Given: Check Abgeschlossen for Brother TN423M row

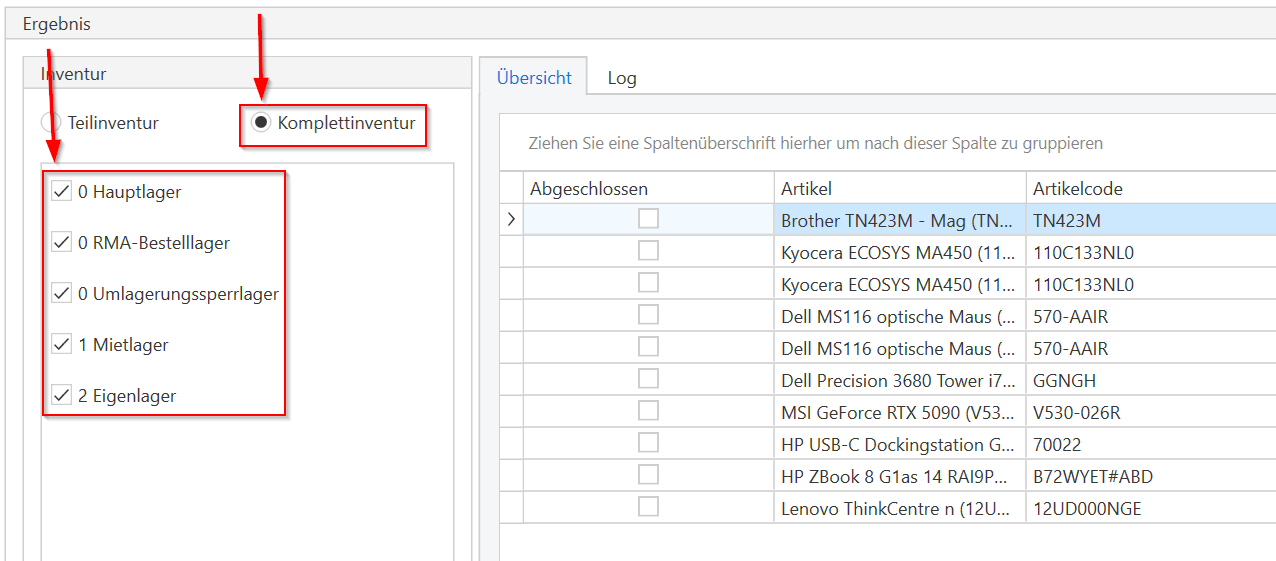Looking at the screenshot, I should pyautogui.click(x=648, y=219).
